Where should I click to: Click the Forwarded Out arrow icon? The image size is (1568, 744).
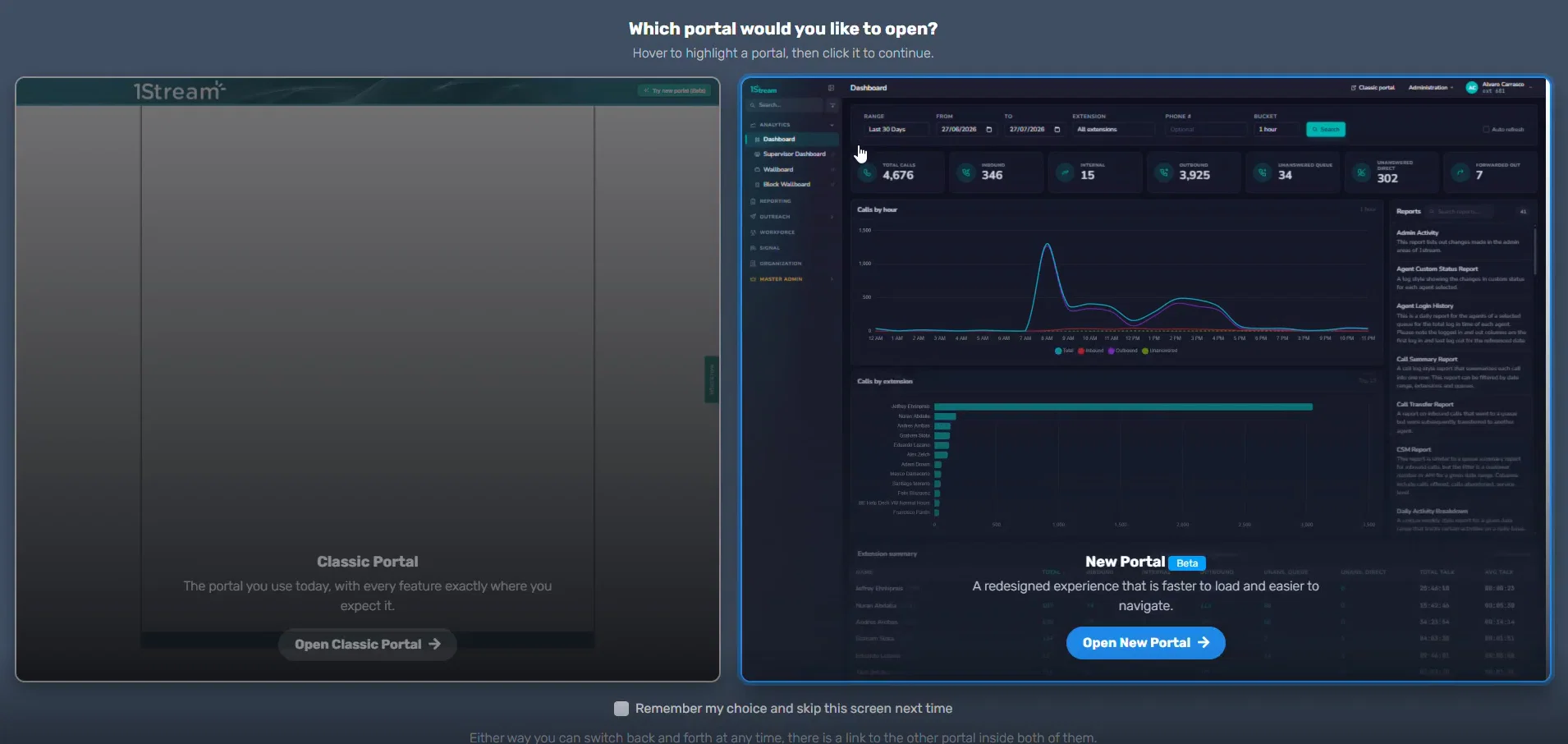click(x=1460, y=172)
